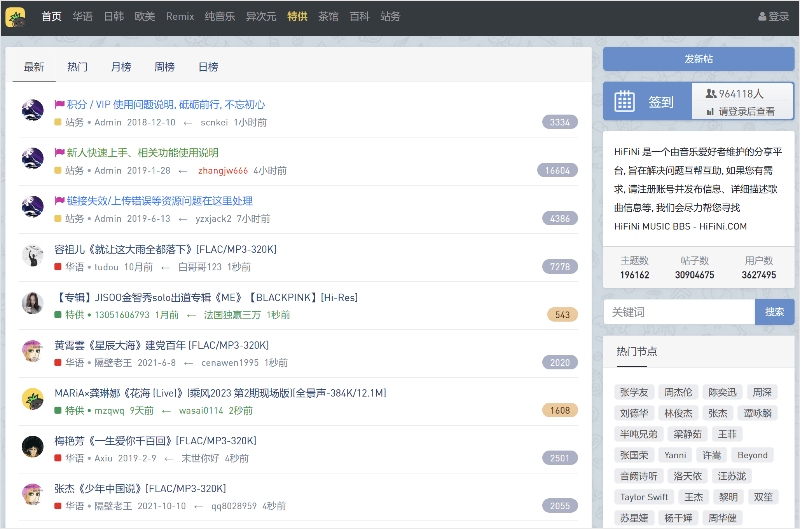Click username zhangjw666
The width and height of the screenshot is (800, 529).
(223, 170)
